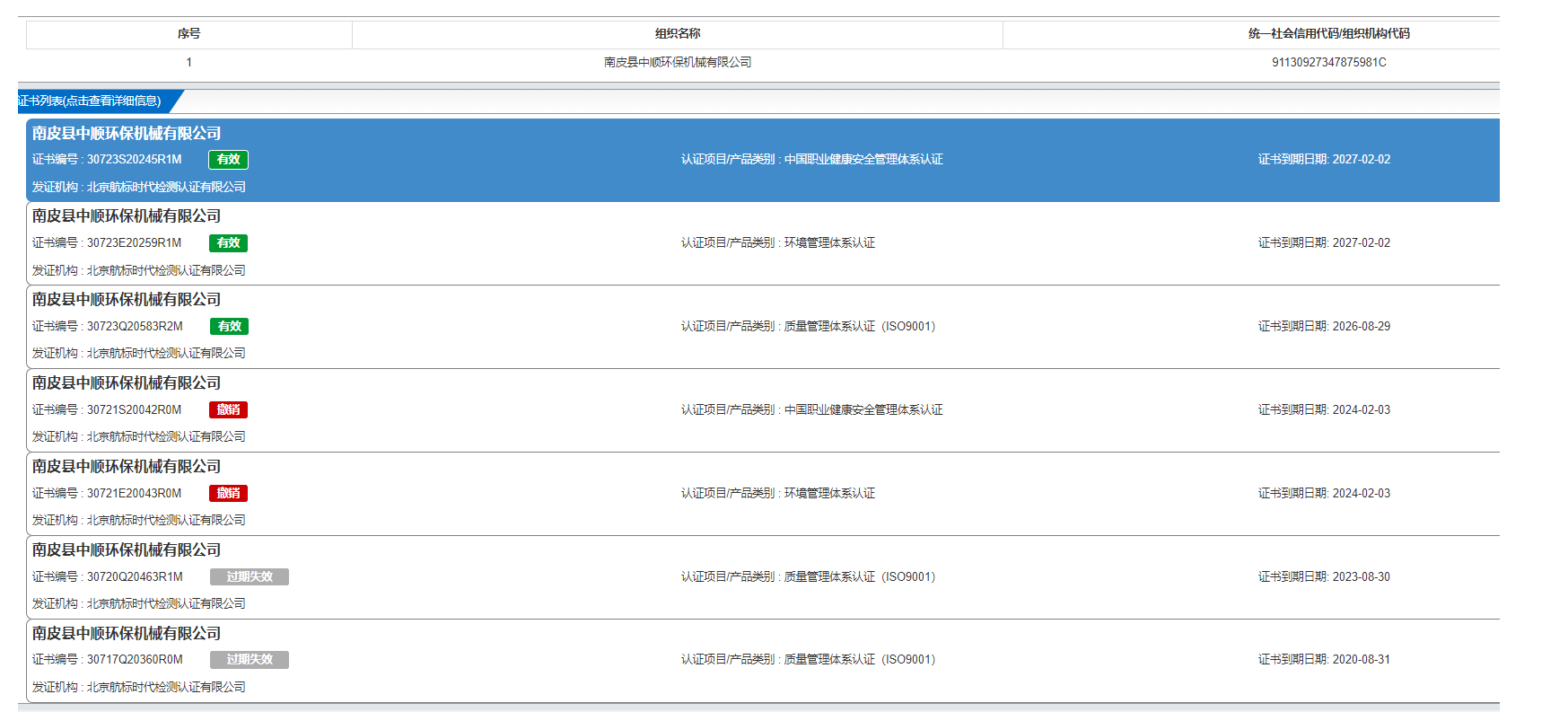Select the 序号 column header
Viewport: 1568px width, 712px height.
[188, 34]
